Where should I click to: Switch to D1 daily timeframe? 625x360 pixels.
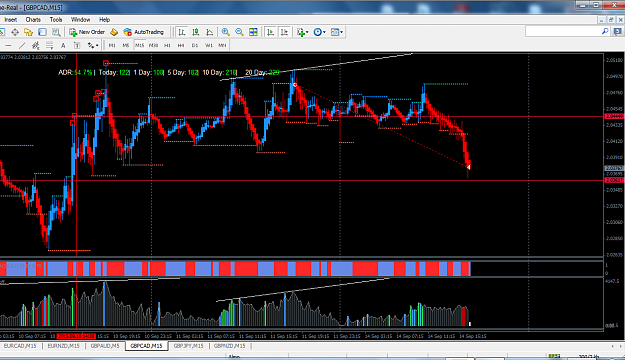[x=195, y=45]
